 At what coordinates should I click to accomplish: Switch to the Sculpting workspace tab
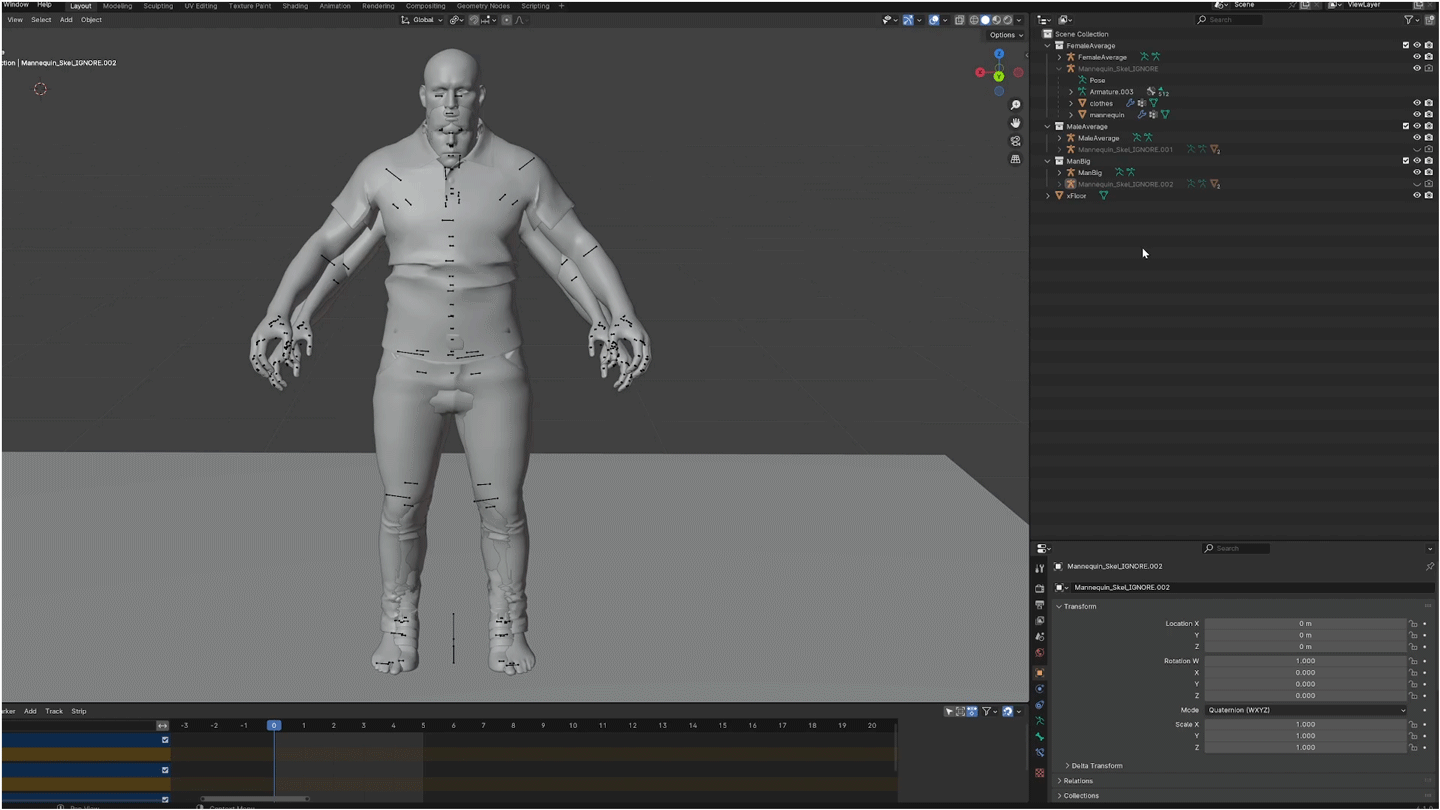coord(158,6)
